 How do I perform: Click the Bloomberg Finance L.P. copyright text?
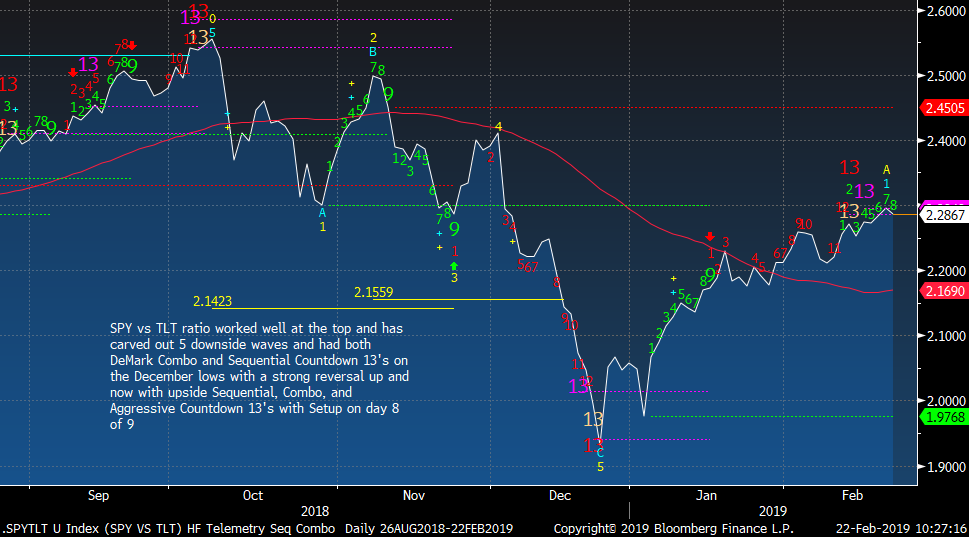674,529
